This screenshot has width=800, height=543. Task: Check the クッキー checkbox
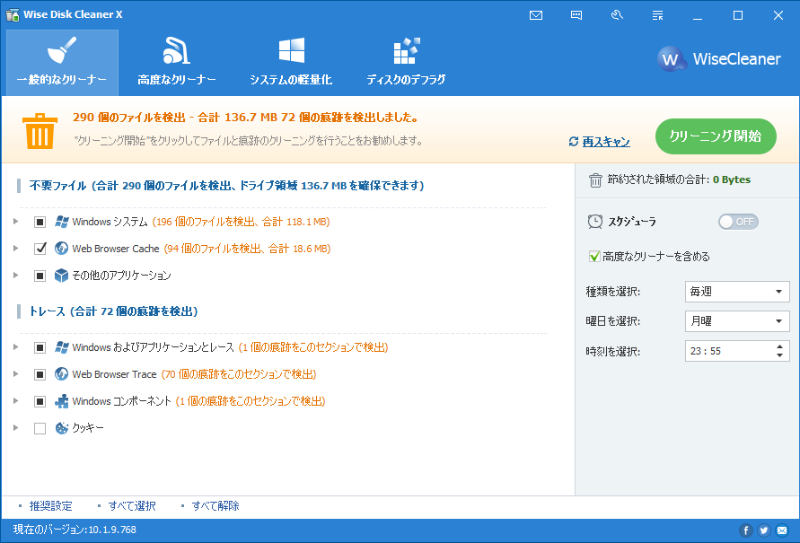(40, 428)
